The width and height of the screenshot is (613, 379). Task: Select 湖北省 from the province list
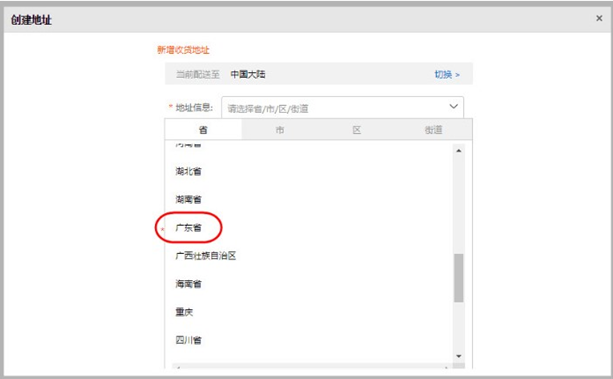click(188, 171)
